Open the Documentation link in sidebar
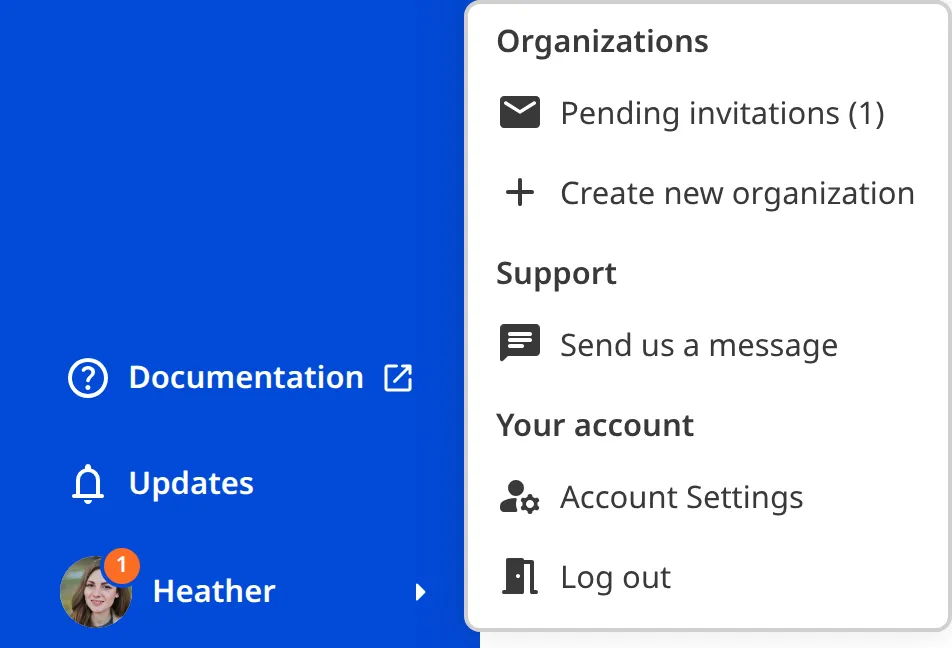The height and width of the screenshot is (648, 952). 246,378
